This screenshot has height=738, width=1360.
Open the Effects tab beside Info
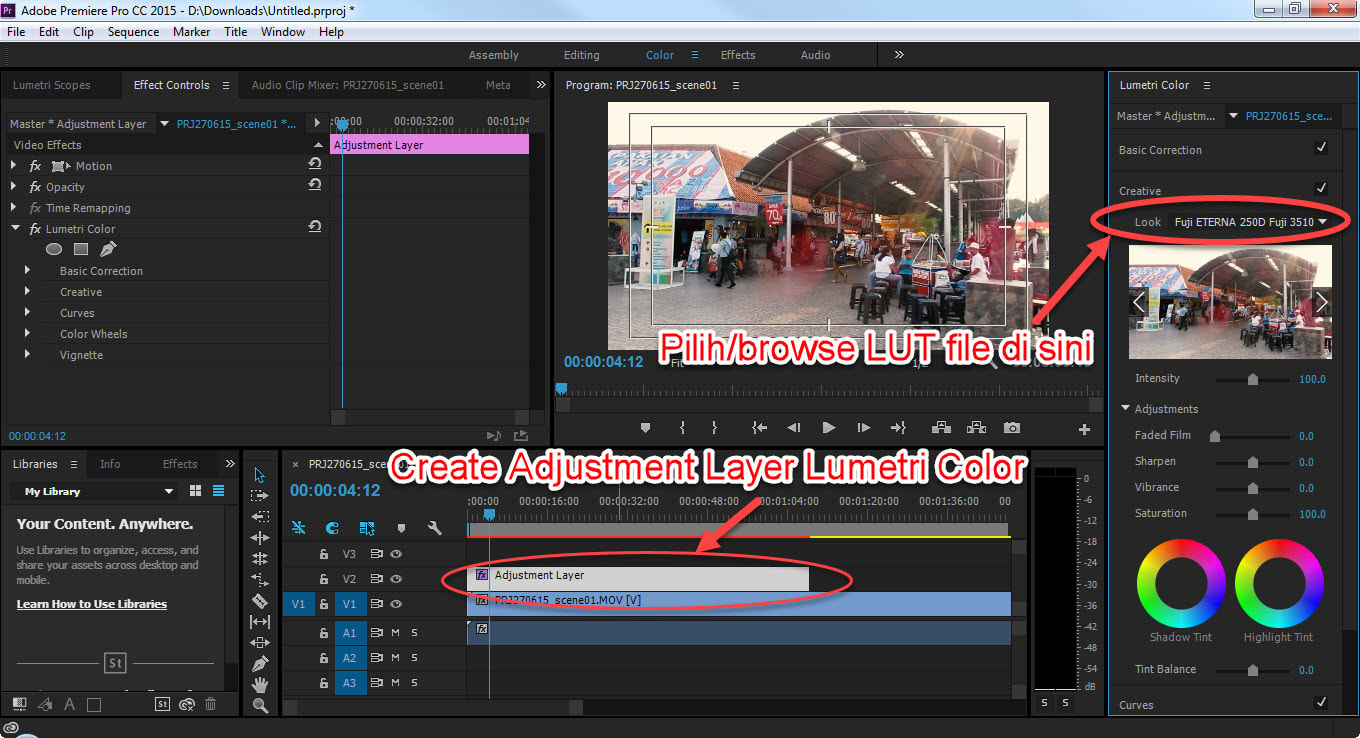coord(180,464)
